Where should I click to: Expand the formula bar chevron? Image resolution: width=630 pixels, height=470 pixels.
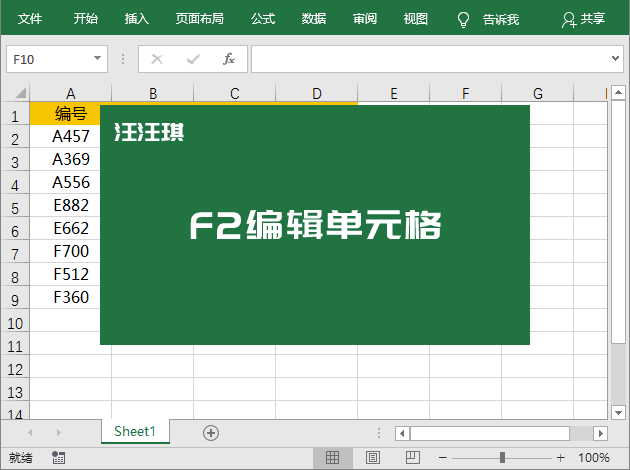[615, 58]
